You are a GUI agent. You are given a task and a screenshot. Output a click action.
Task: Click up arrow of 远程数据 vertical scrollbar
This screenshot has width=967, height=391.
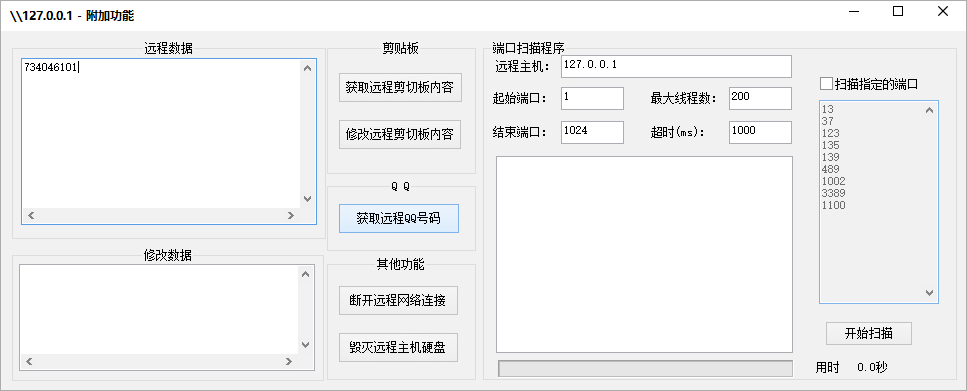coord(307,68)
